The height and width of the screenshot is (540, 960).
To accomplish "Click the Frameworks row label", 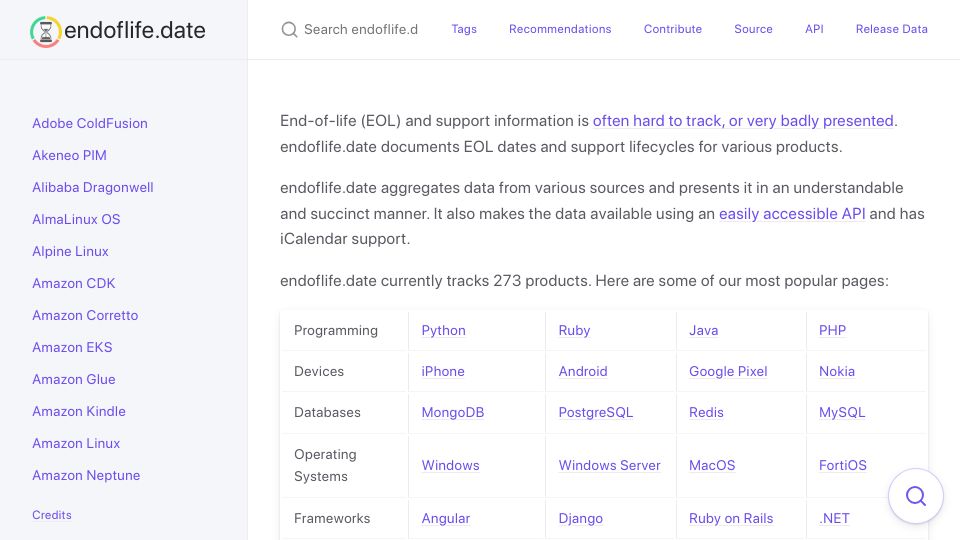I will pyautogui.click(x=332, y=518).
